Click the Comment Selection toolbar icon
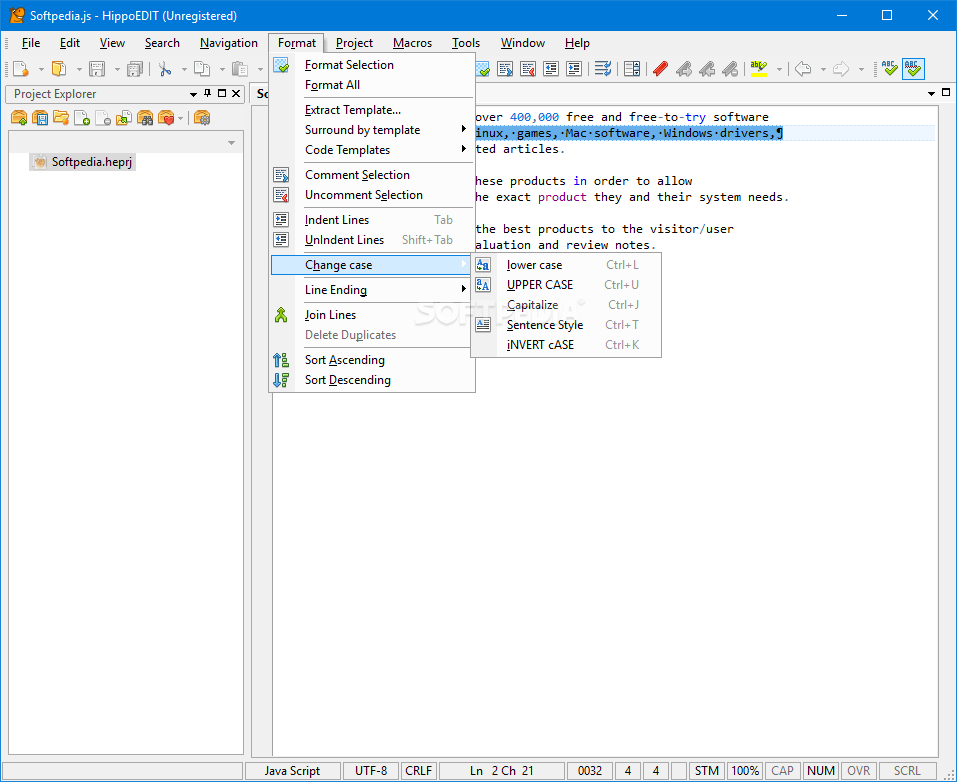 [505, 68]
